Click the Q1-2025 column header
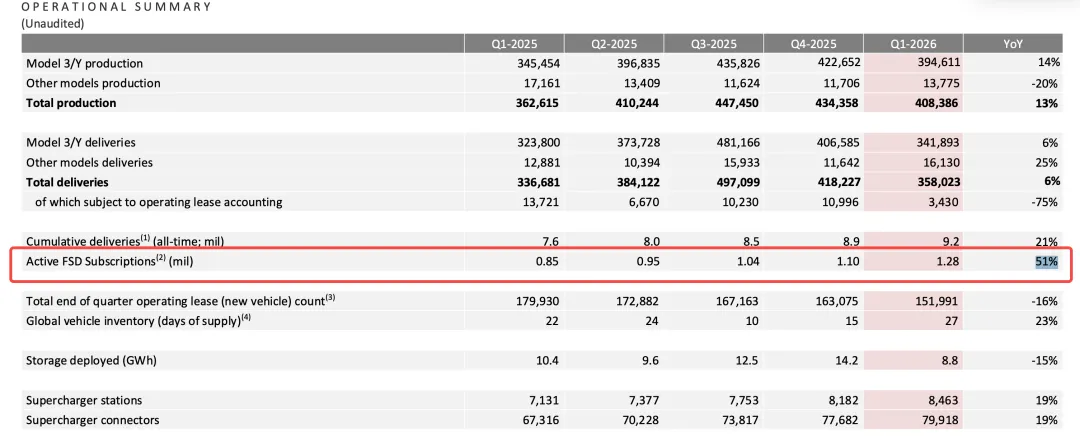 514,43
